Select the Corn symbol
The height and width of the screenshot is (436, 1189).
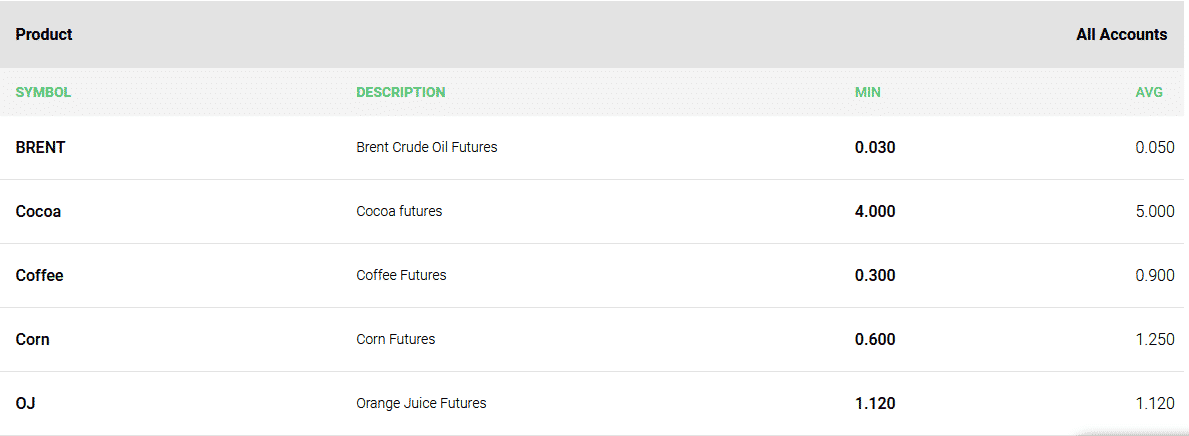33,340
